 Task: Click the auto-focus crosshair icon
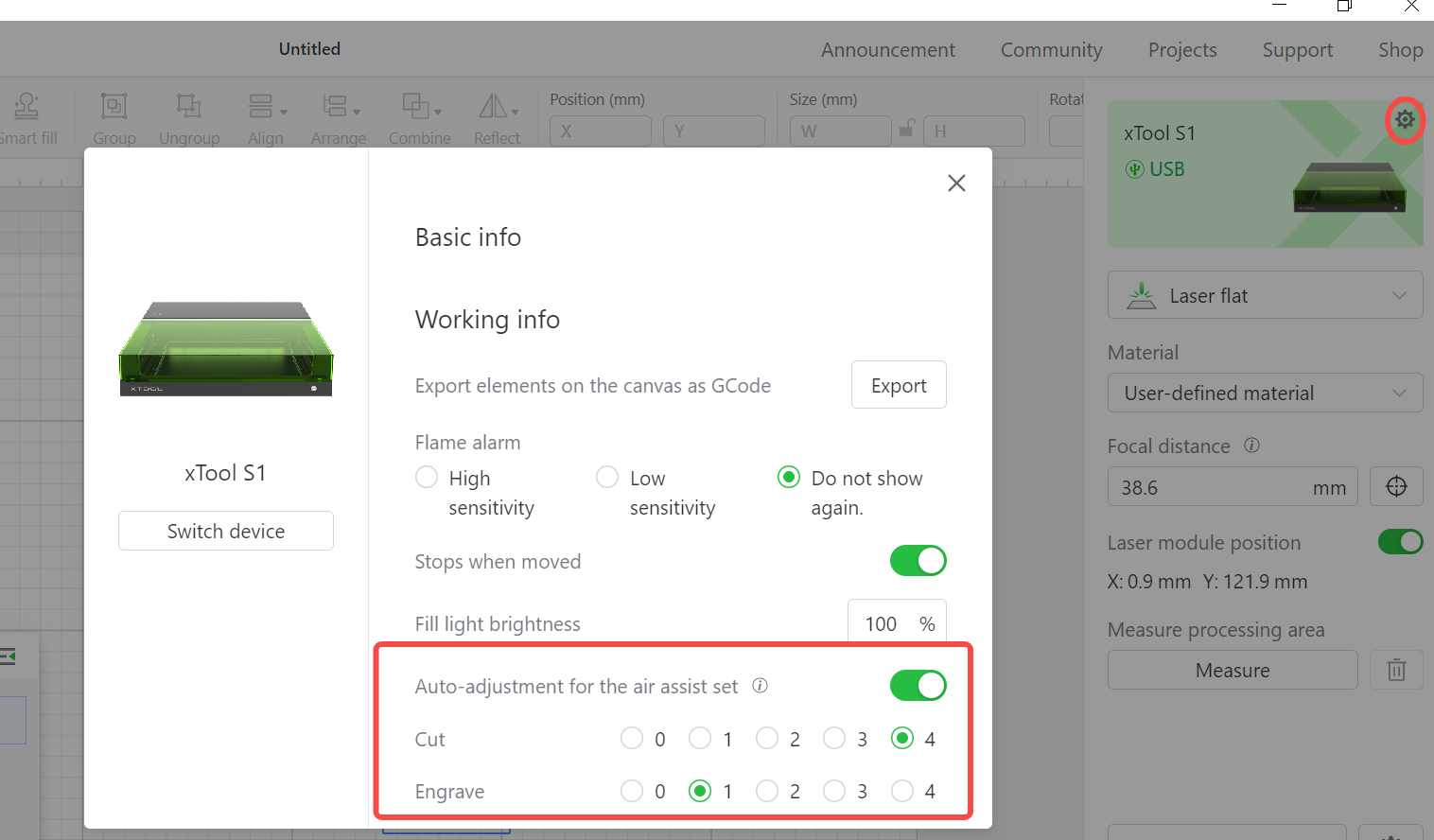click(1396, 486)
